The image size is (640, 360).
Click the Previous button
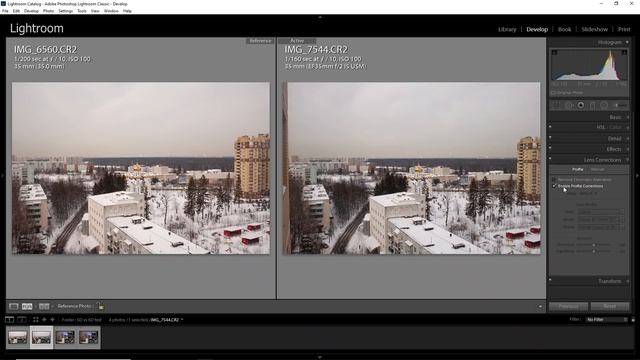point(569,306)
